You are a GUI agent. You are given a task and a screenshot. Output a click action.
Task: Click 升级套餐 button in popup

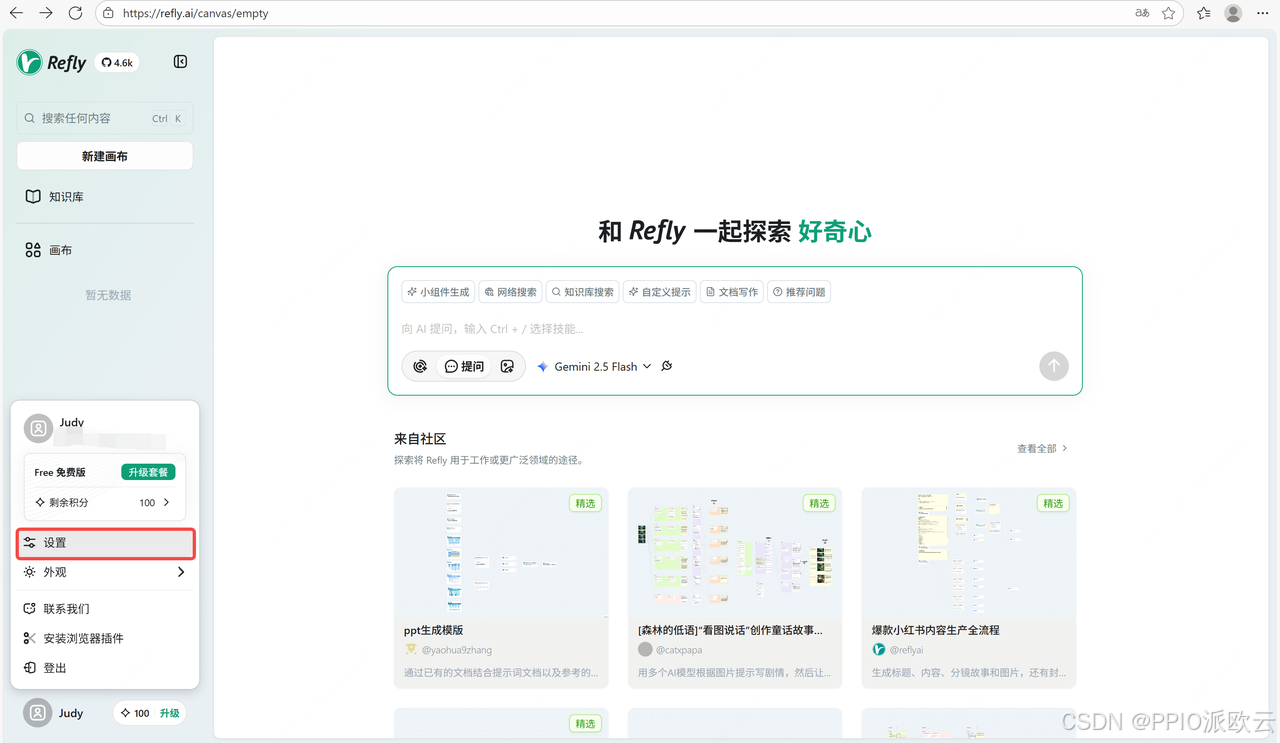click(148, 472)
